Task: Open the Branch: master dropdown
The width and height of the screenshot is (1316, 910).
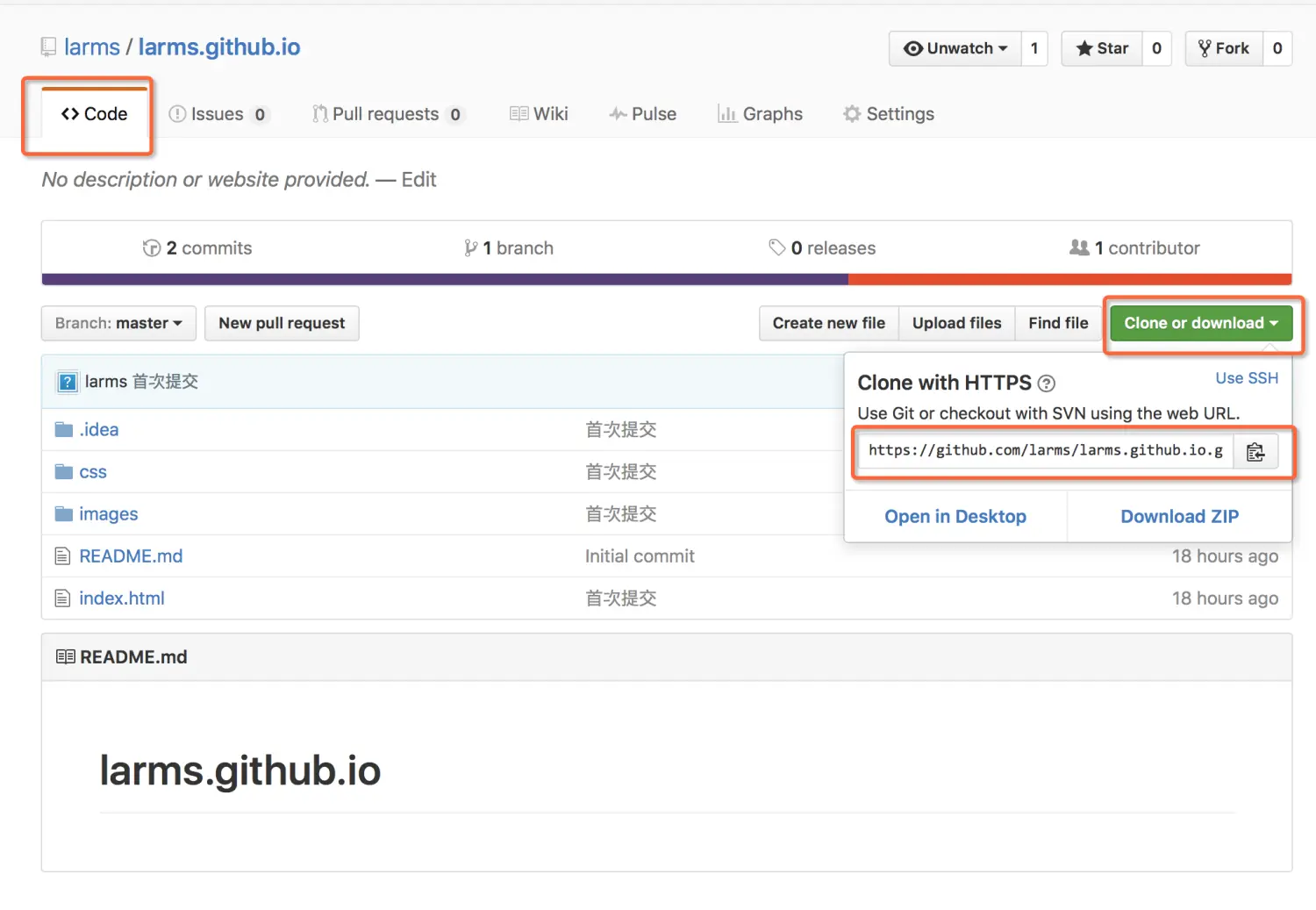Action: [x=118, y=323]
